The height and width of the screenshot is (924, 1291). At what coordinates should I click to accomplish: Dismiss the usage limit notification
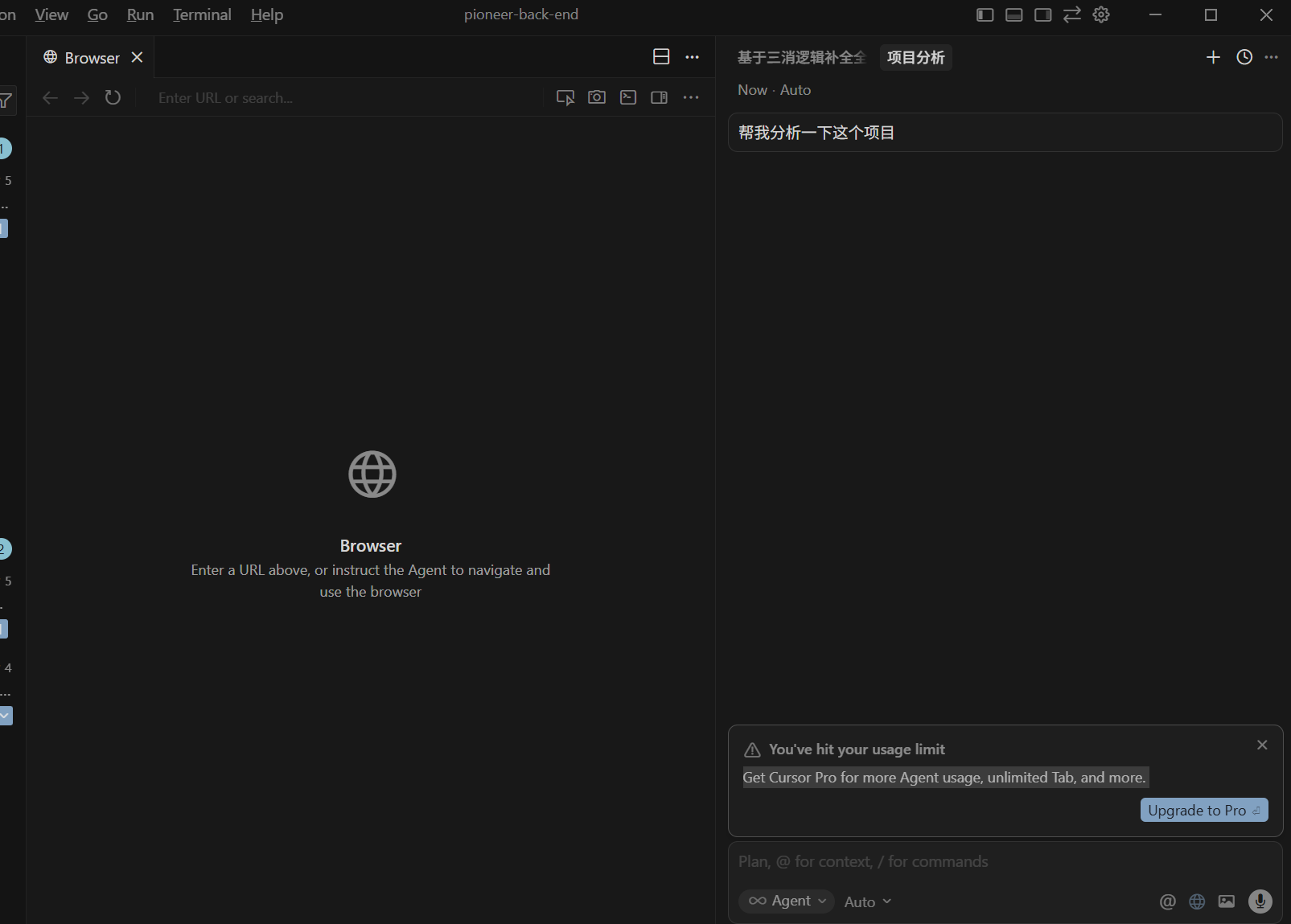[x=1261, y=745]
